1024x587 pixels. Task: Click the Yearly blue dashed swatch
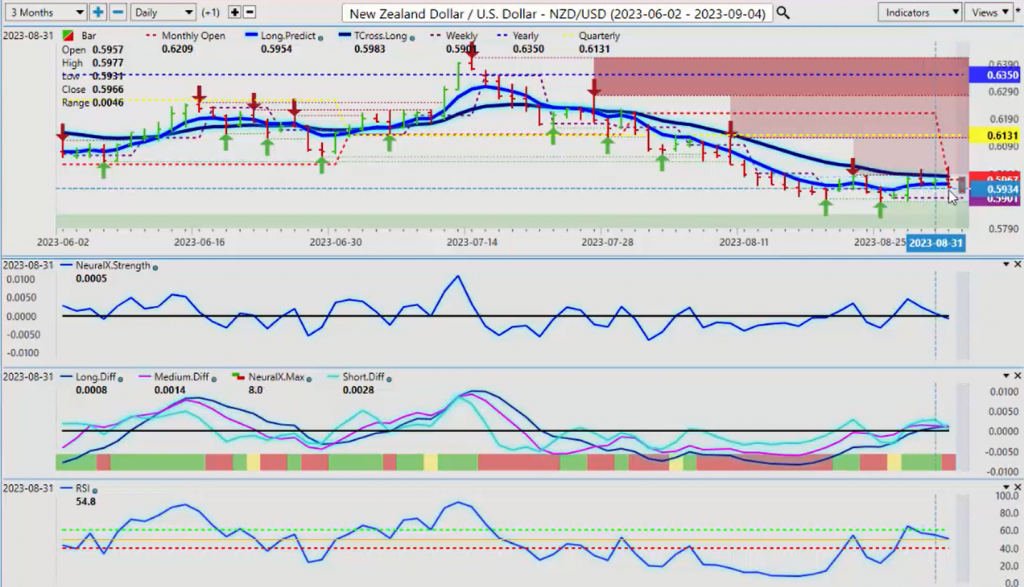503,36
